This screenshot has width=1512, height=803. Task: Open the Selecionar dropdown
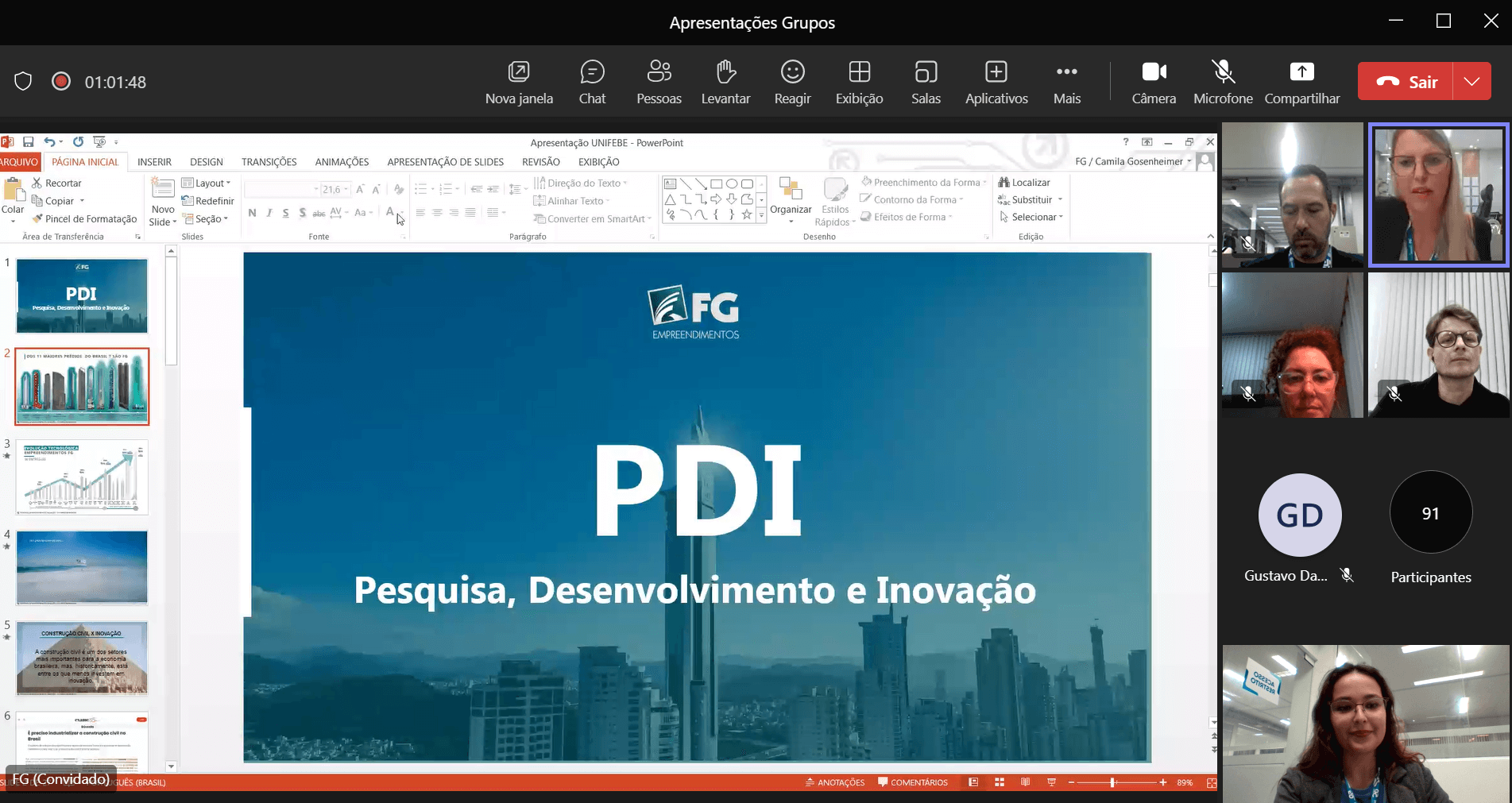pos(1031,217)
